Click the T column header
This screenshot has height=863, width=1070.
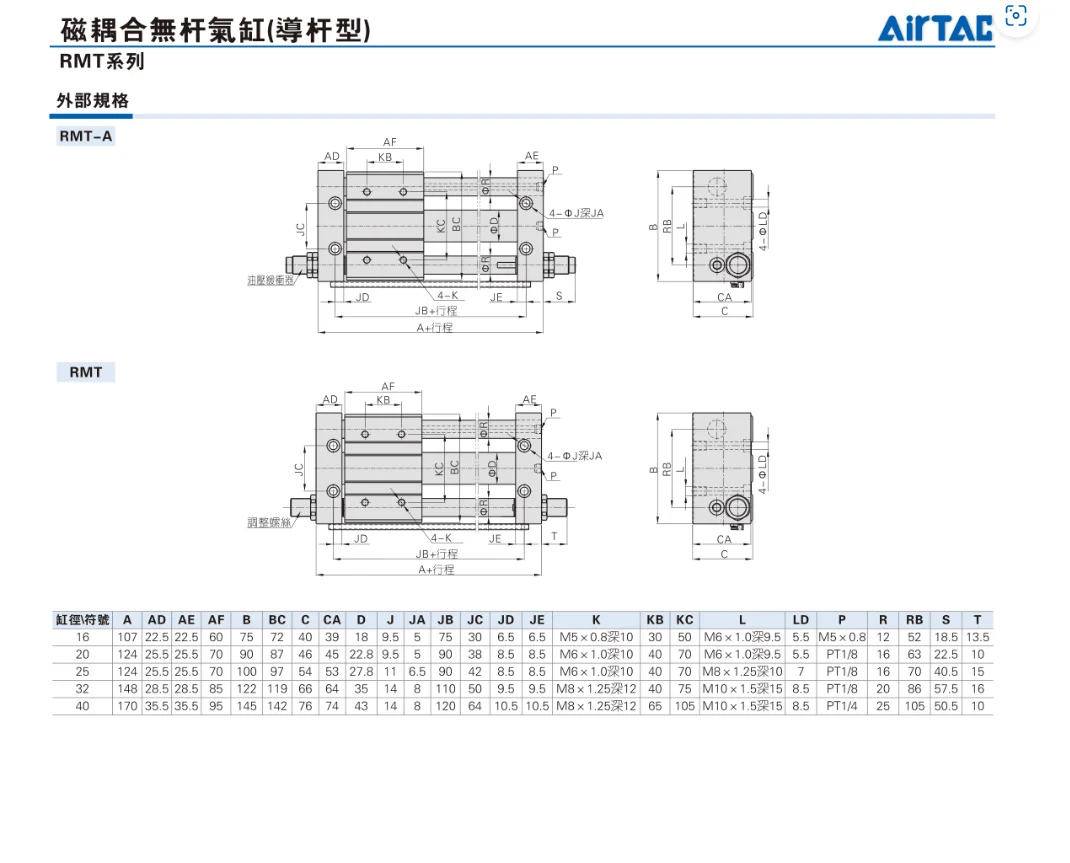pyautogui.click(x=977, y=620)
